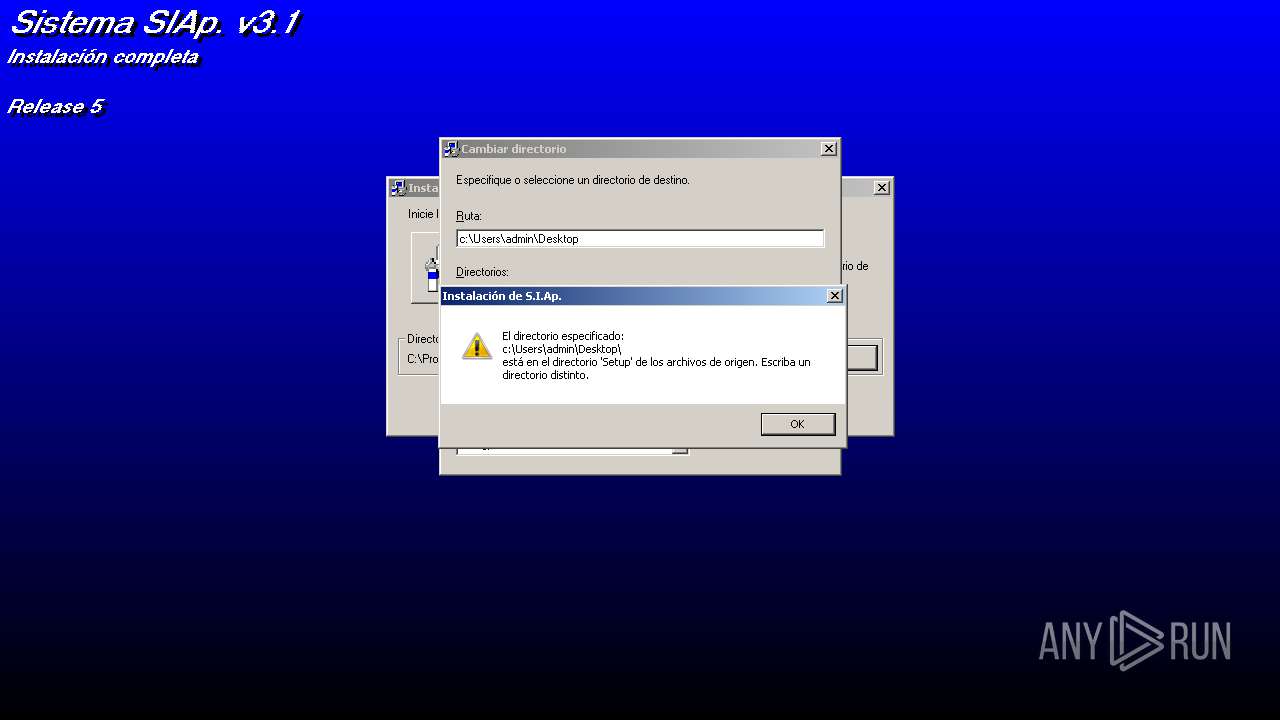Click the 'Directorios:' label
The image size is (1280, 720).
482,272
